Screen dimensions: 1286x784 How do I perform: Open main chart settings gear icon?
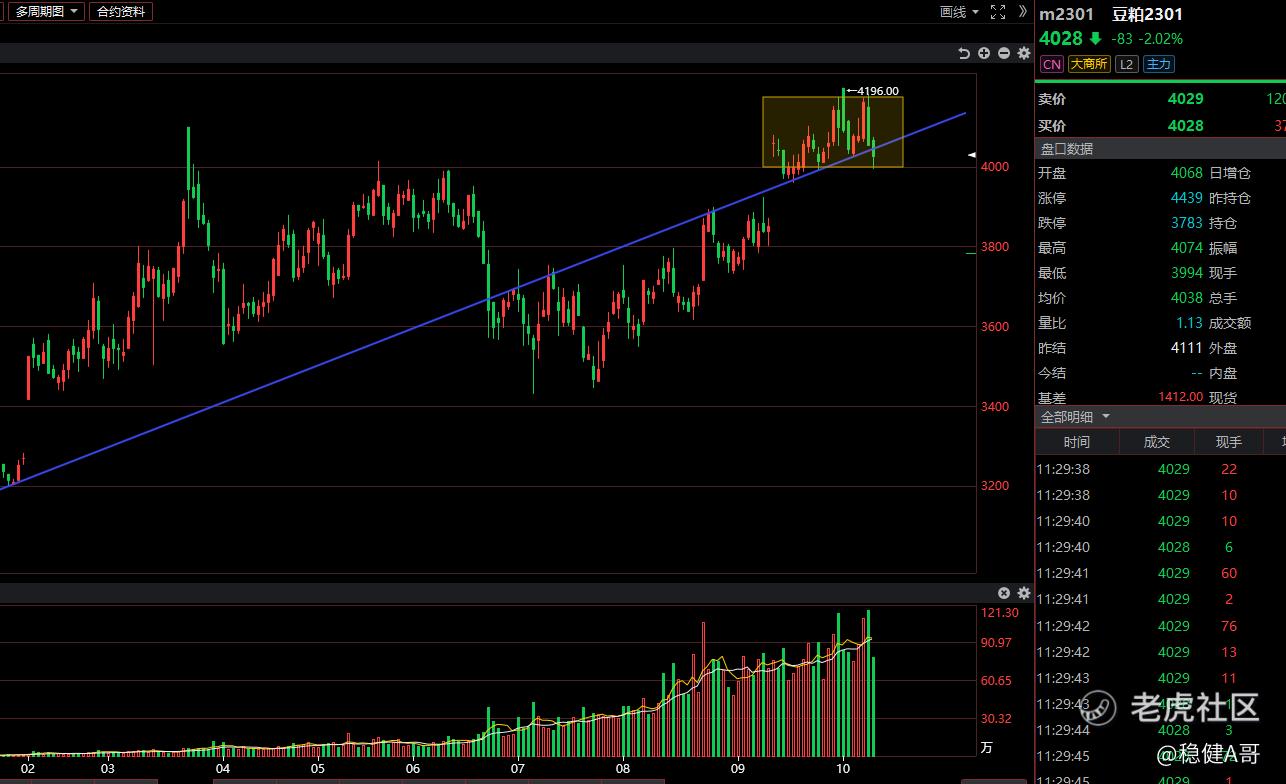[x=1023, y=53]
